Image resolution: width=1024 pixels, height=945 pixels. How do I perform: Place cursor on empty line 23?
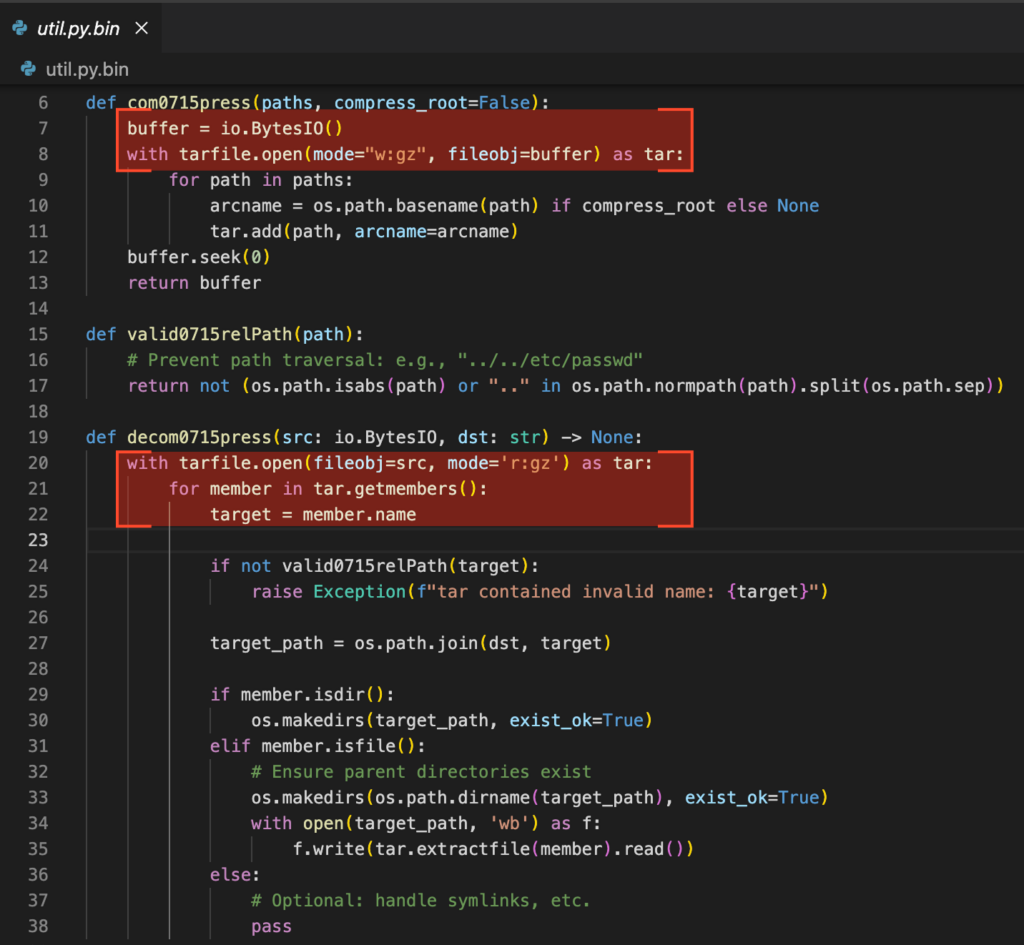500,540
